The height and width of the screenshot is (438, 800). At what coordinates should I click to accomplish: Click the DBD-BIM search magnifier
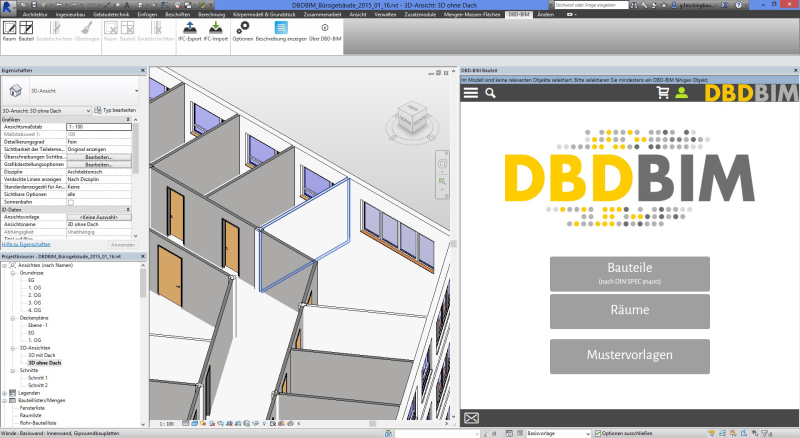pyautogui.click(x=490, y=93)
